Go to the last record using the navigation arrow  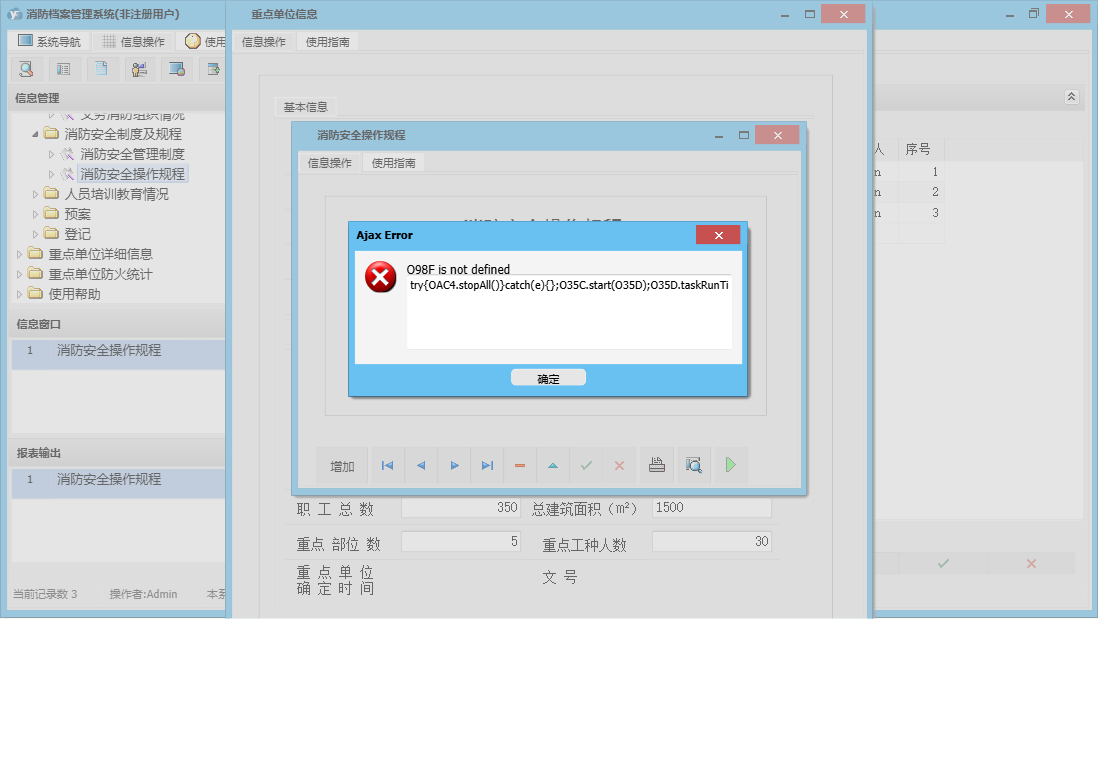click(x=487, y=465)
